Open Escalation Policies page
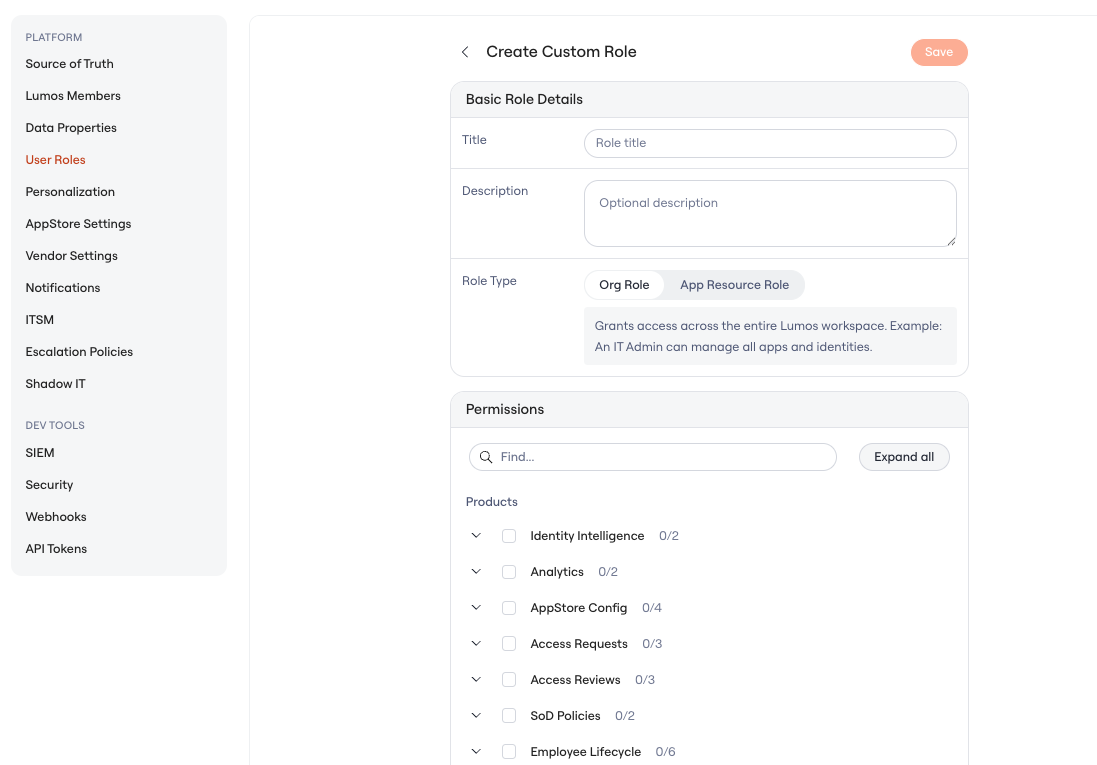Screen dimensions: 1097x765 click(79, 352)
